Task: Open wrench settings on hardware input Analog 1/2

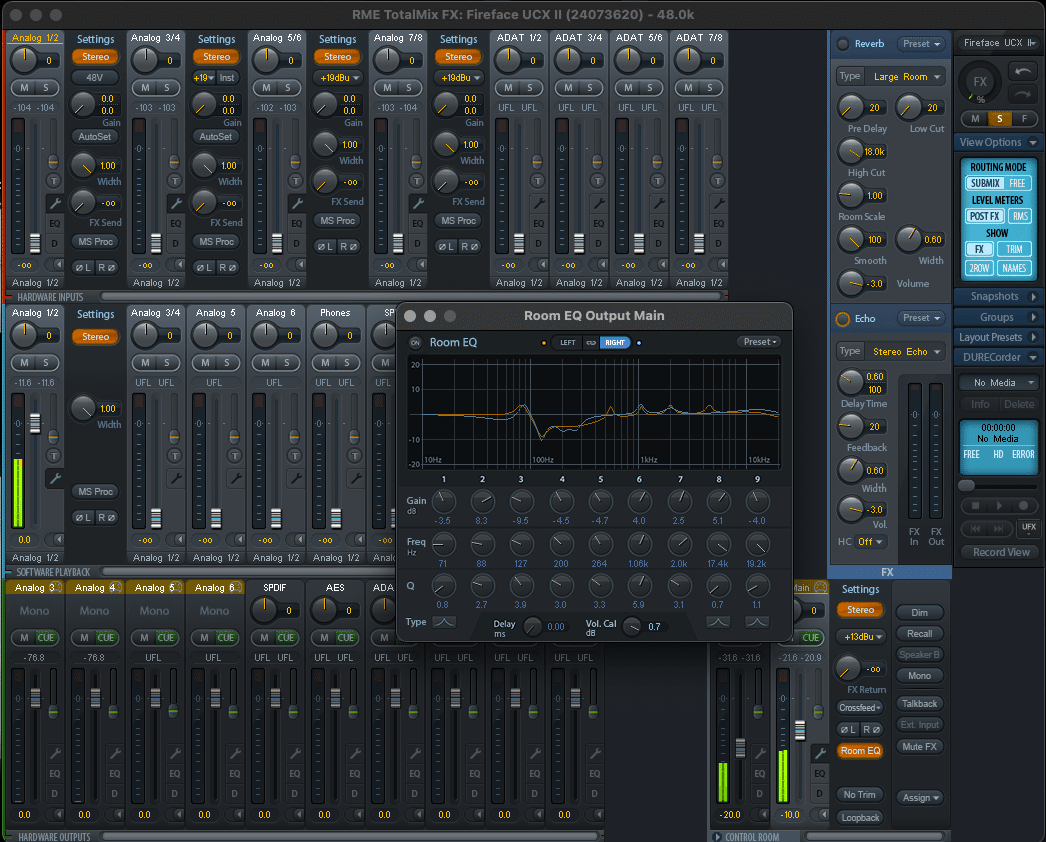Action: click(54, 203)
